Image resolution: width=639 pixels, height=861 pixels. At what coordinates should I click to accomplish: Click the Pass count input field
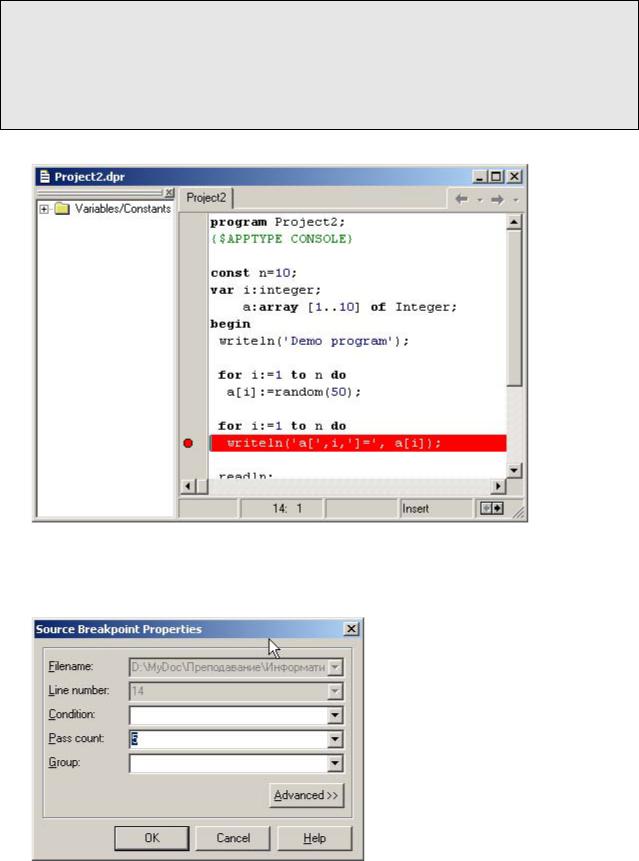[x=228, y=739]
